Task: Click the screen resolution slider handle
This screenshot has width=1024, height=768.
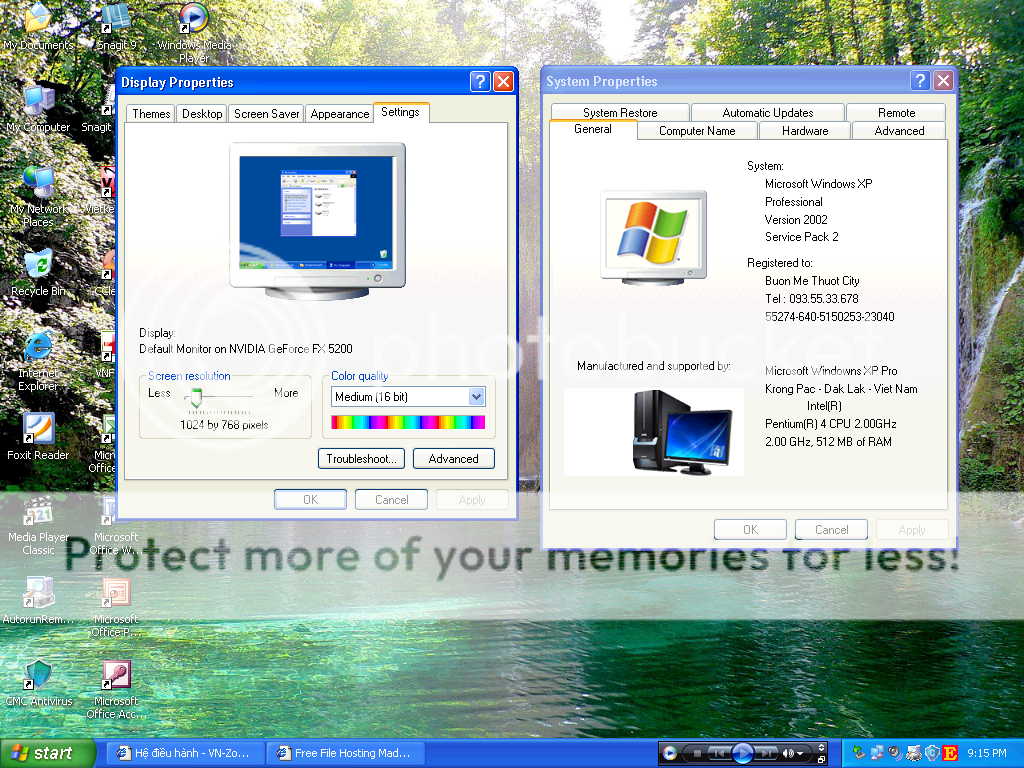Action: tap(195, 396)
